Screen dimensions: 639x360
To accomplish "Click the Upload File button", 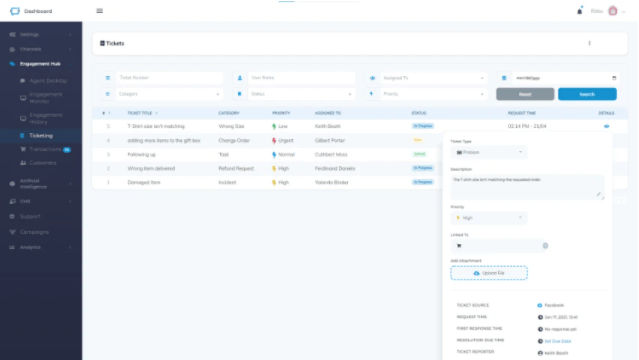I will 489,273.
